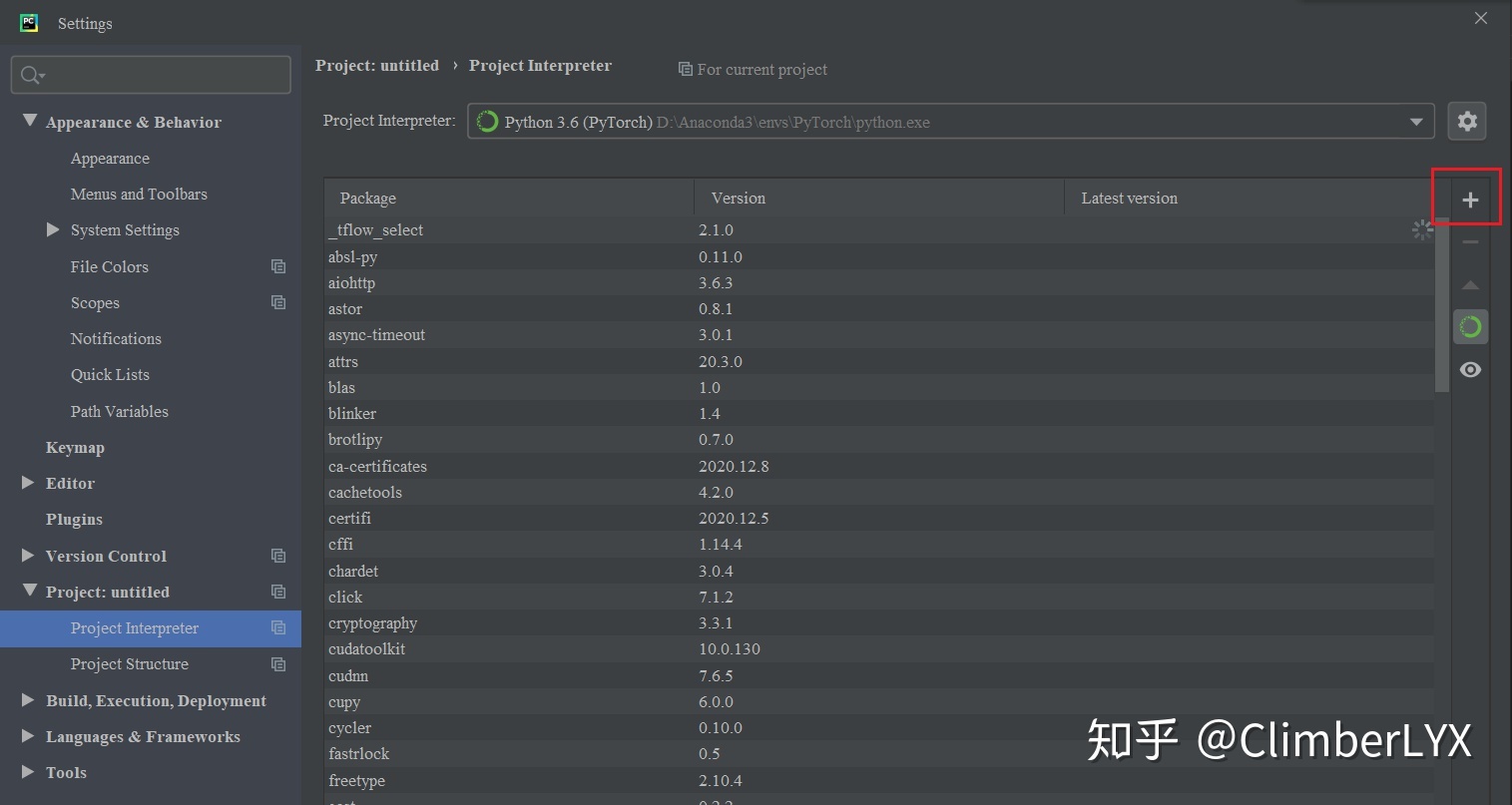
Task: Click the per-project settings icon beside Scopes
Action: coord(277,302)
